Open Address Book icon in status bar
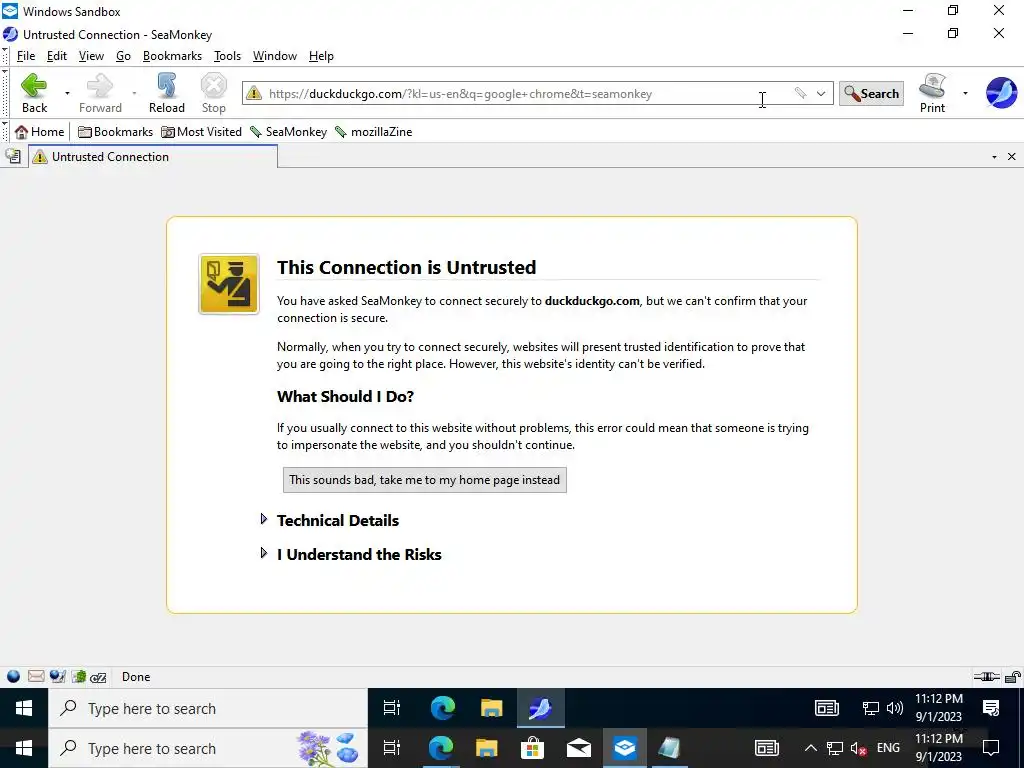This screenshot has width=1024, height=768. pyautogui.click(x=79, y=677)
